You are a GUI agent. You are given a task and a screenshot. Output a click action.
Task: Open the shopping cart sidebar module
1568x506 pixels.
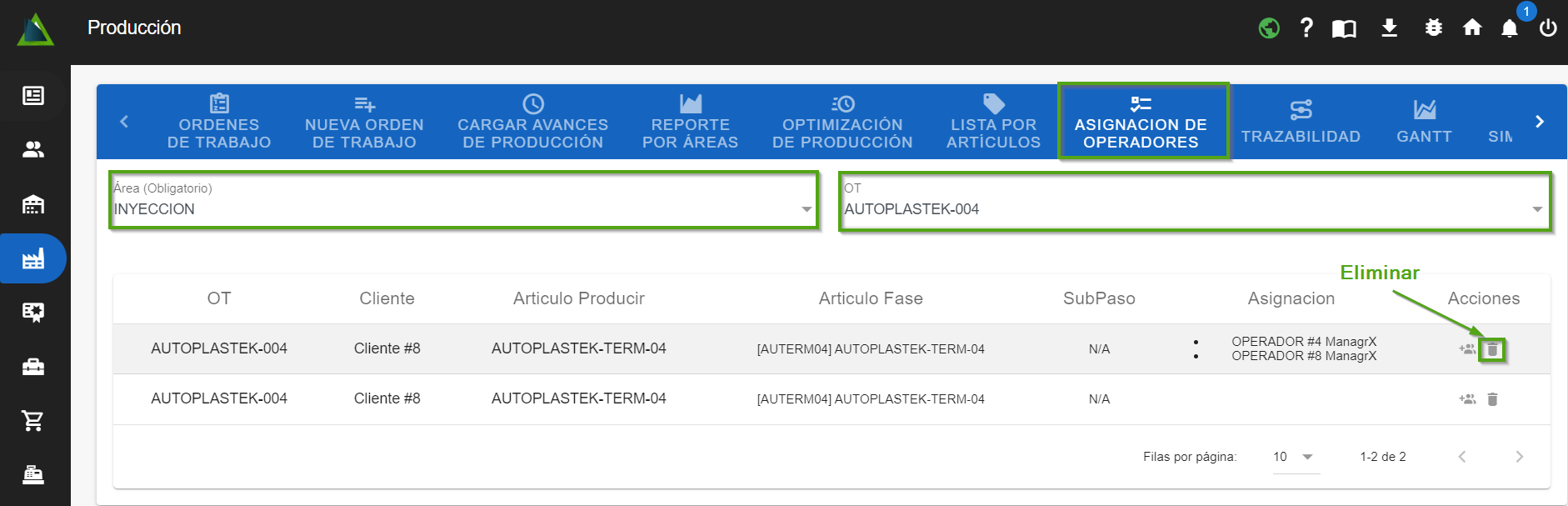pos(33,421)
